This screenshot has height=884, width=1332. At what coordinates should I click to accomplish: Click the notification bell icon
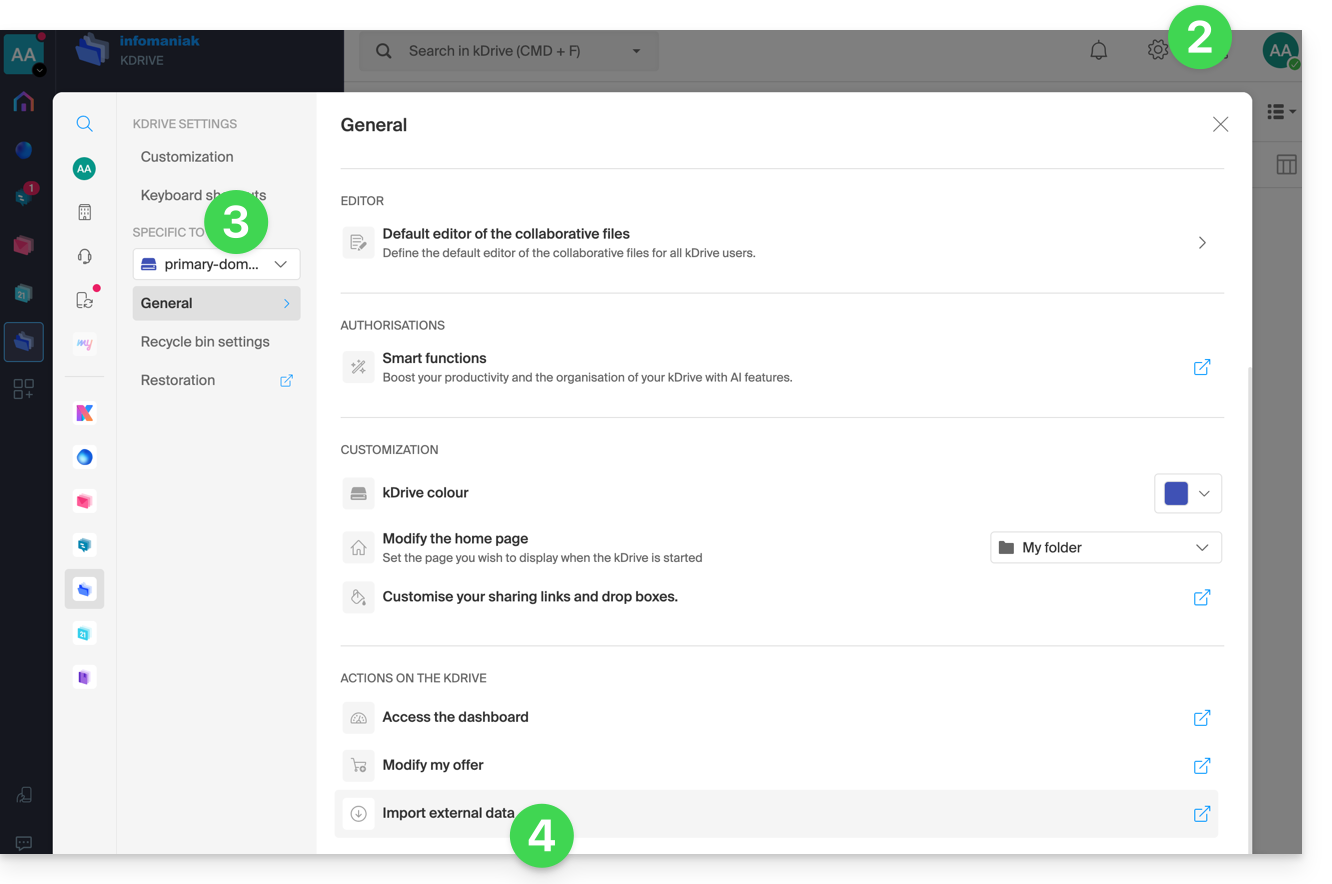pyautogui.click(x=1098, y=51)
